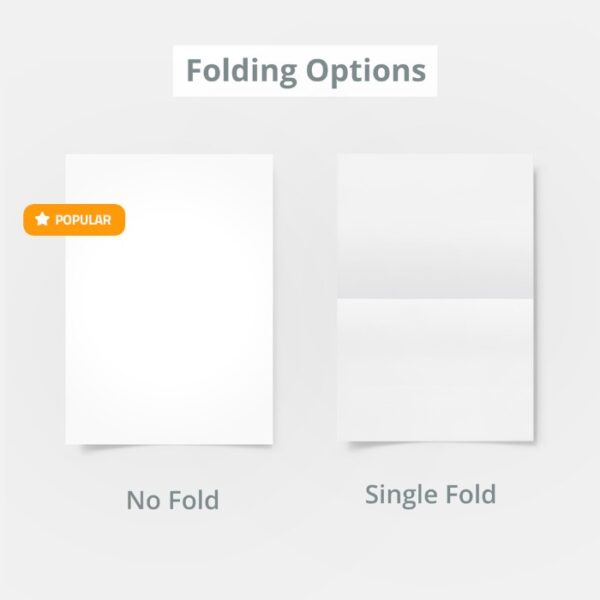Click the top-right corner of the No Fold sheet

(271, 157)
